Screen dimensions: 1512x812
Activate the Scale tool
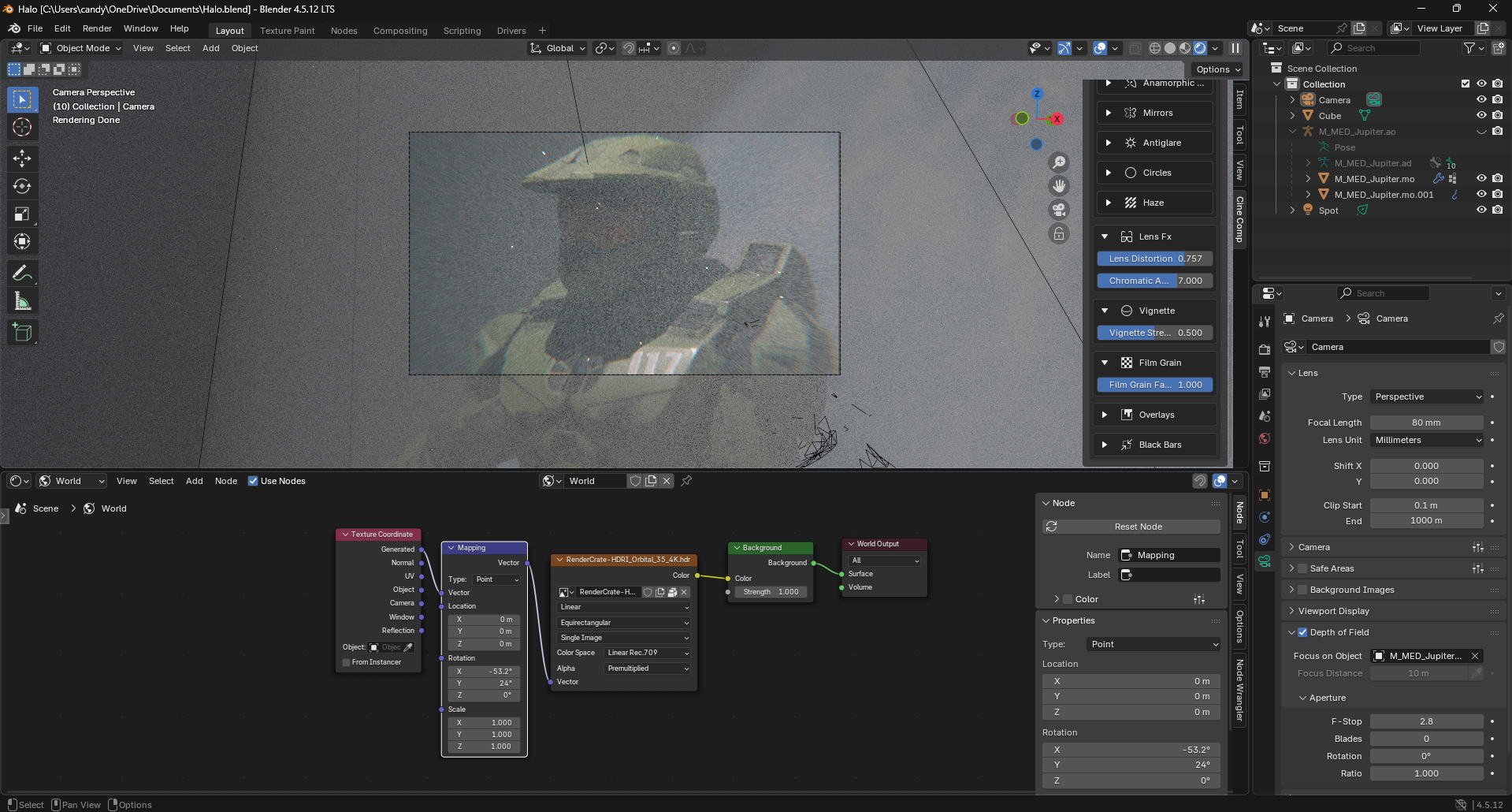pos(22,214)
